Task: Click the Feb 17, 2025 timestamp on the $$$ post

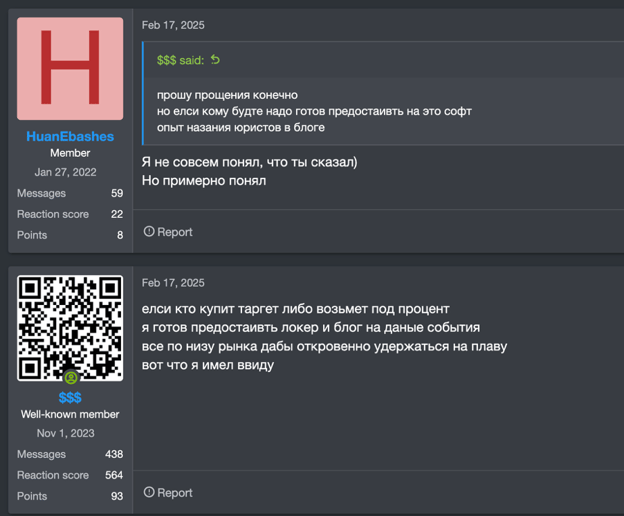Action: [173, 283]
